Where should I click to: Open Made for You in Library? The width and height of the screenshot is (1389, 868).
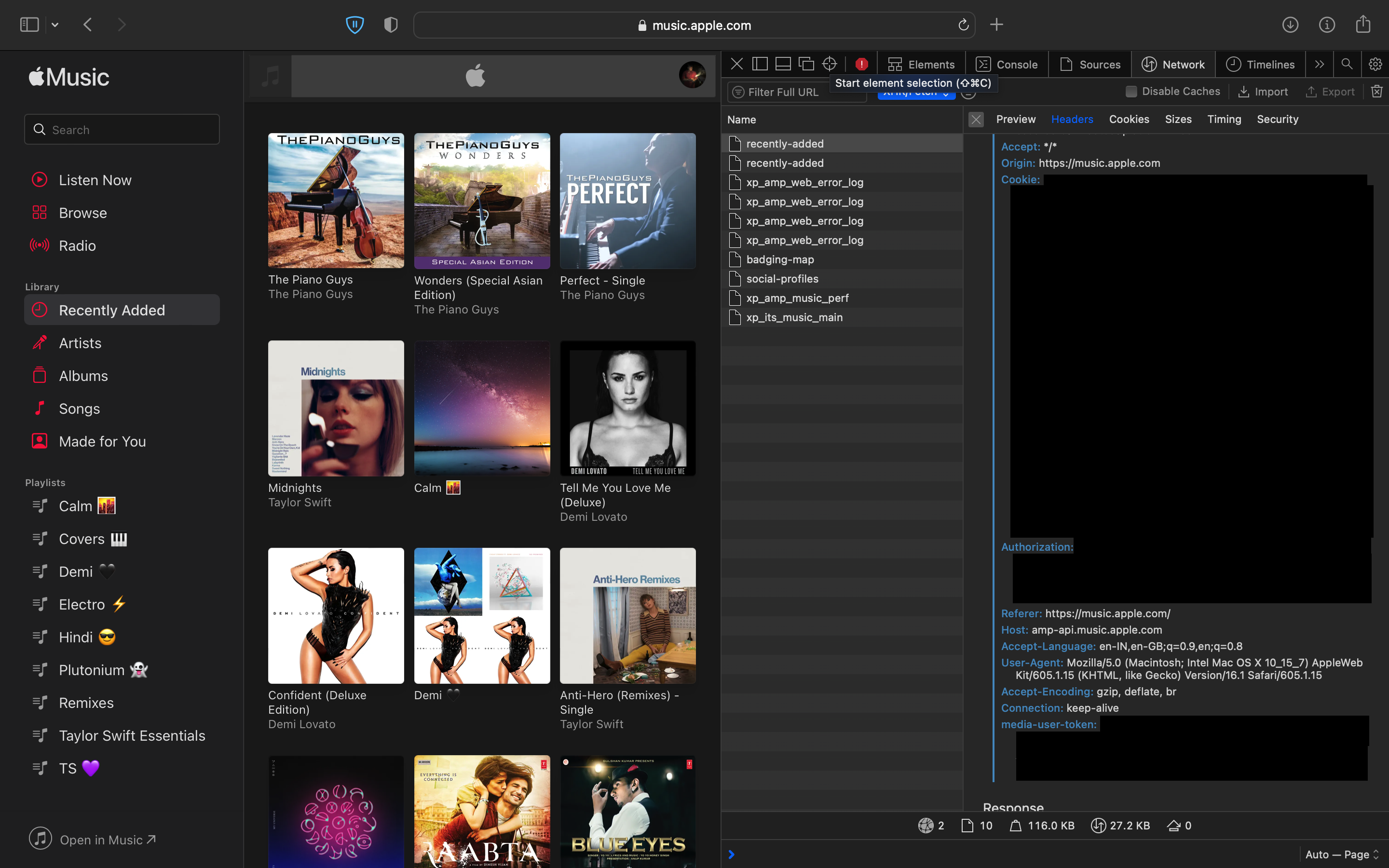[x=102, y=441]
